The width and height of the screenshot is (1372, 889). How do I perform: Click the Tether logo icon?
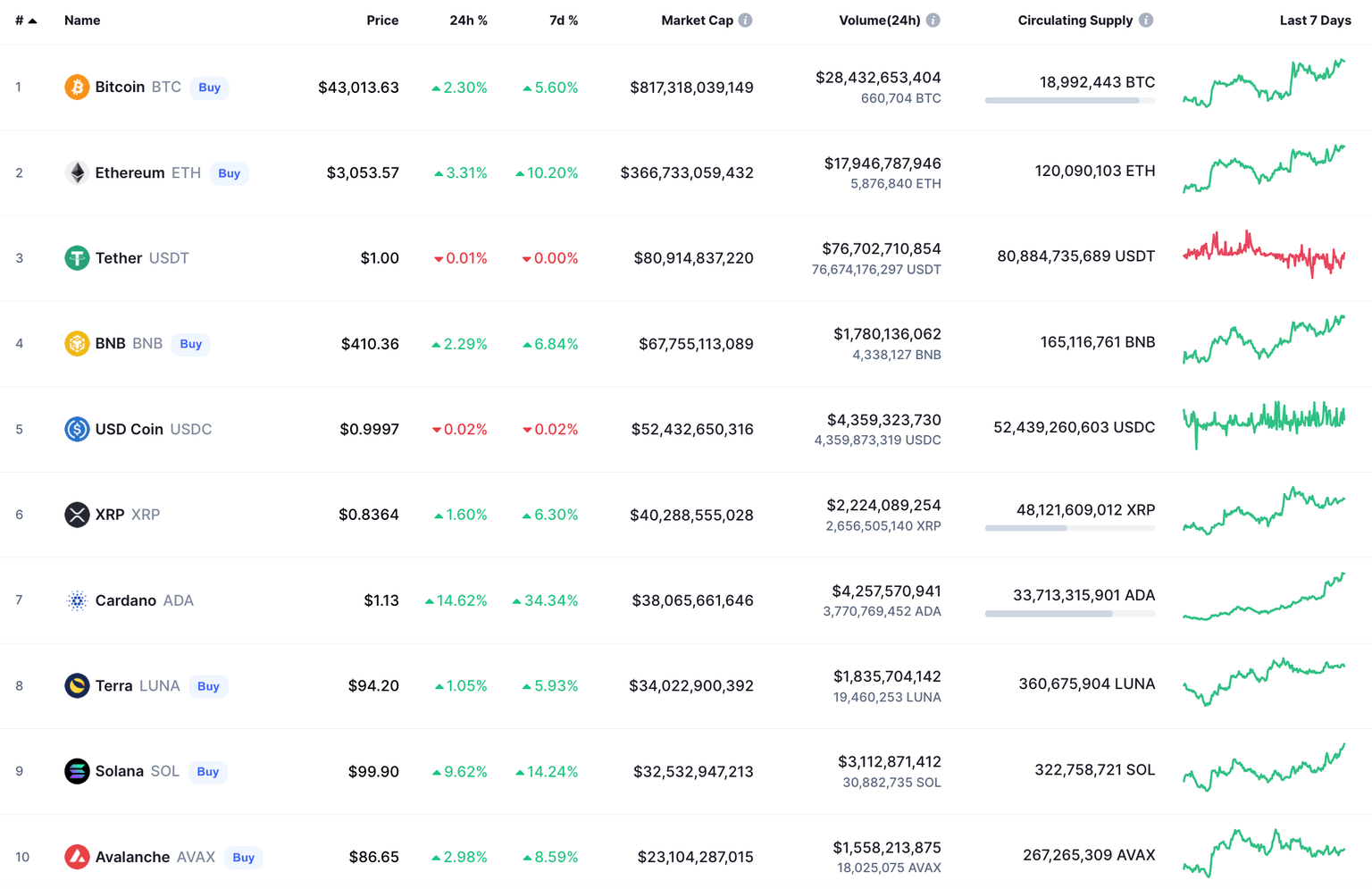coord(77,258)
